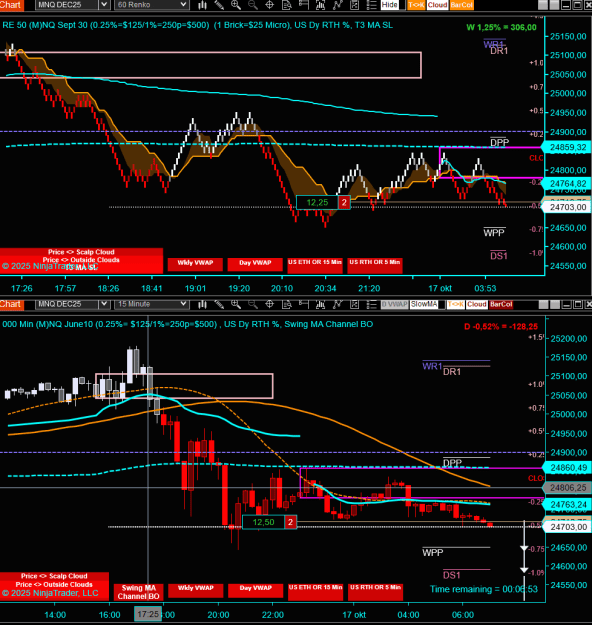This screenshot has height=625, width=592.
Task: Toggle SlowMA in the 15 Minute chart toolbar
Action: (424, 305)
